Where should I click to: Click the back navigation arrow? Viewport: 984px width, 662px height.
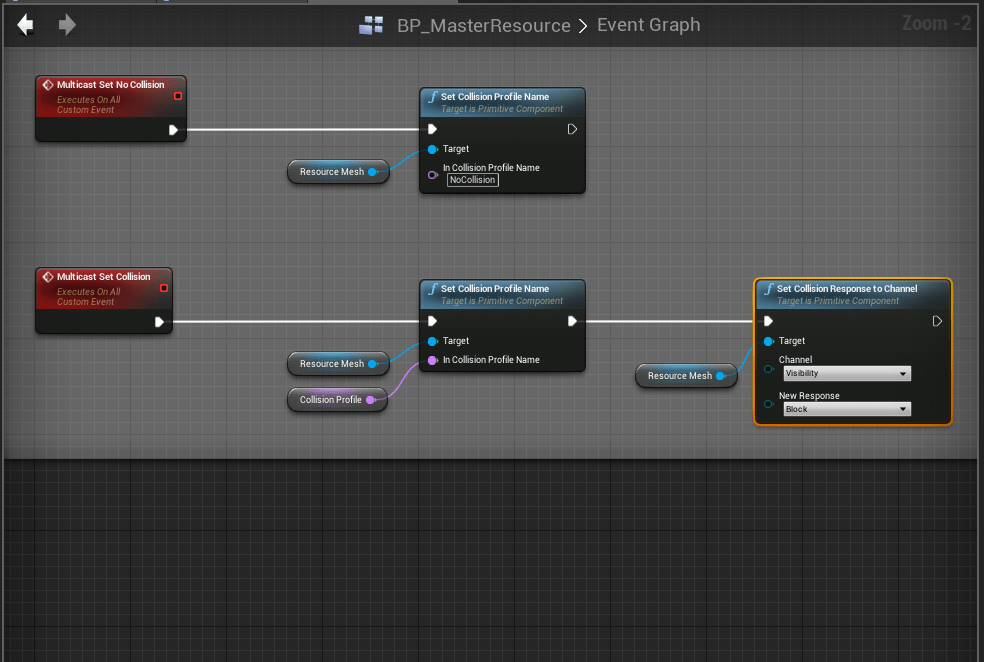(x=26, y=25)
